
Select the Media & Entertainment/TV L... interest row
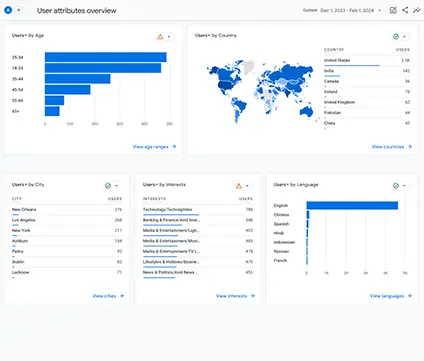[x=198, y=252]
